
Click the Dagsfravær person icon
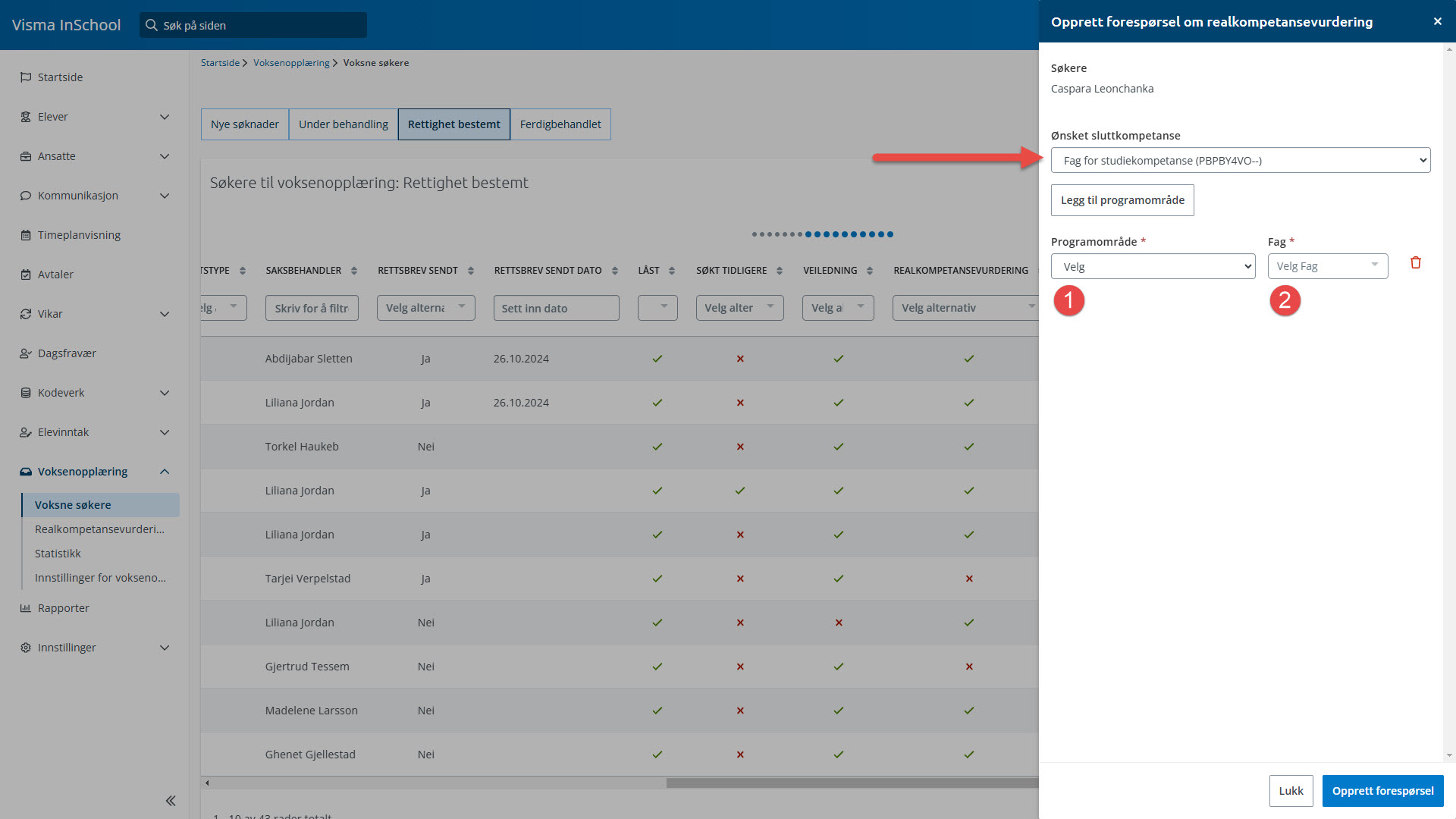[26, 353]
